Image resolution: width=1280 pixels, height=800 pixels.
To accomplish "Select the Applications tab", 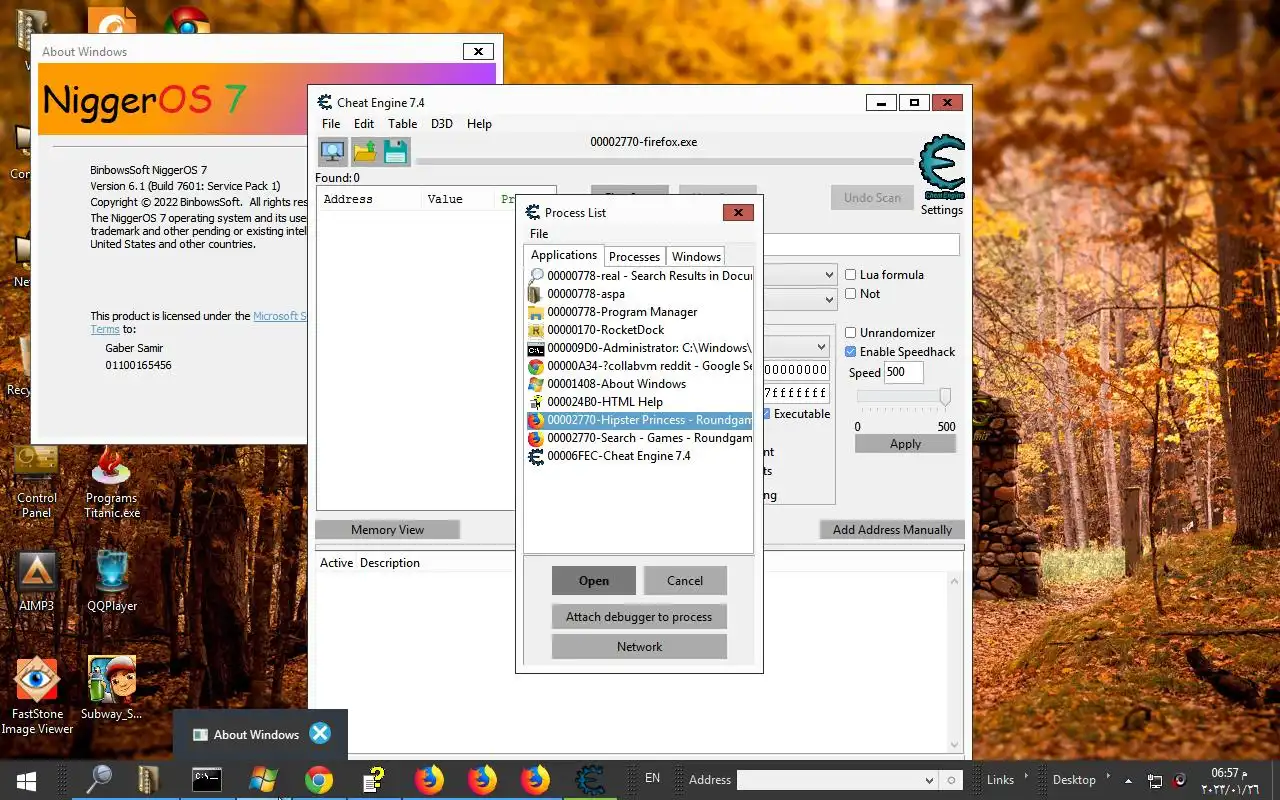I will (x=564, y=255).
